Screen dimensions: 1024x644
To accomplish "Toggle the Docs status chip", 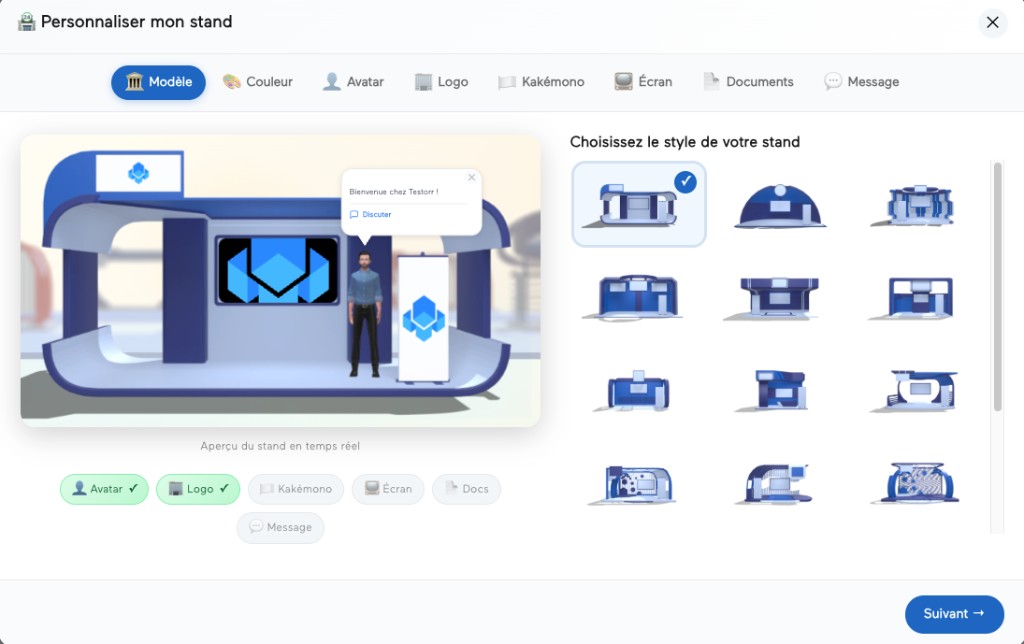I will click(x=466, y=489).
